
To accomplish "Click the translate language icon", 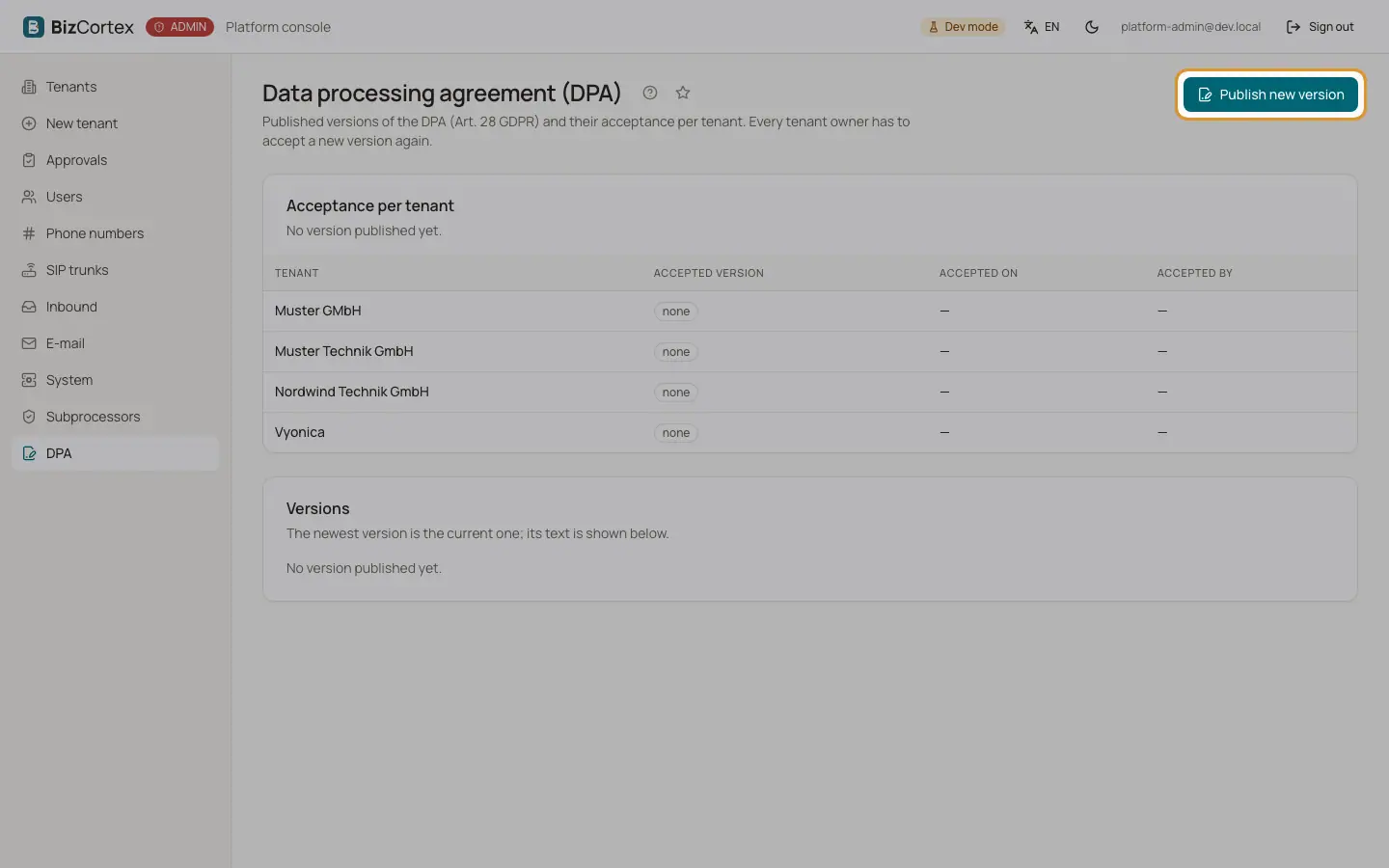I will (1031, 27).
